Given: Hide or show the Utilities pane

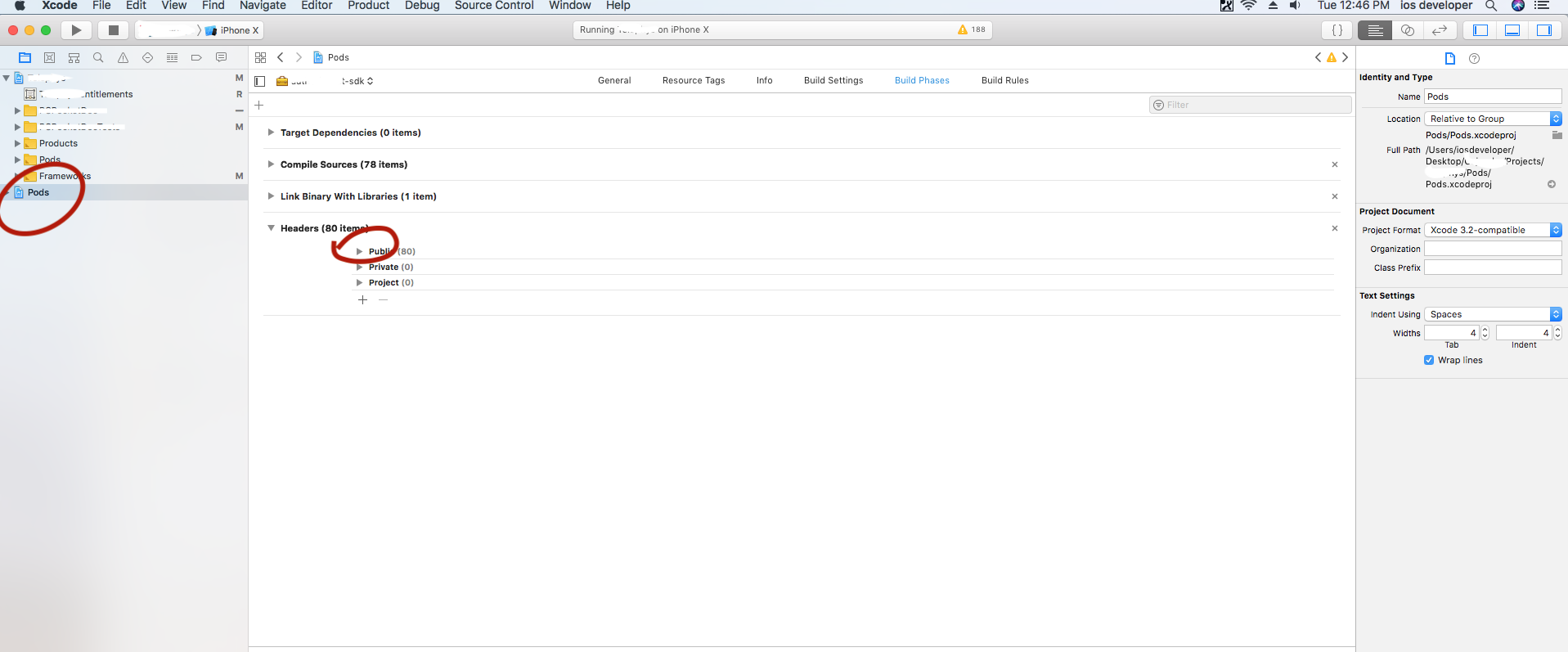Looking at the screenshot, I should pyautogui.click(x=1544, y=30).
